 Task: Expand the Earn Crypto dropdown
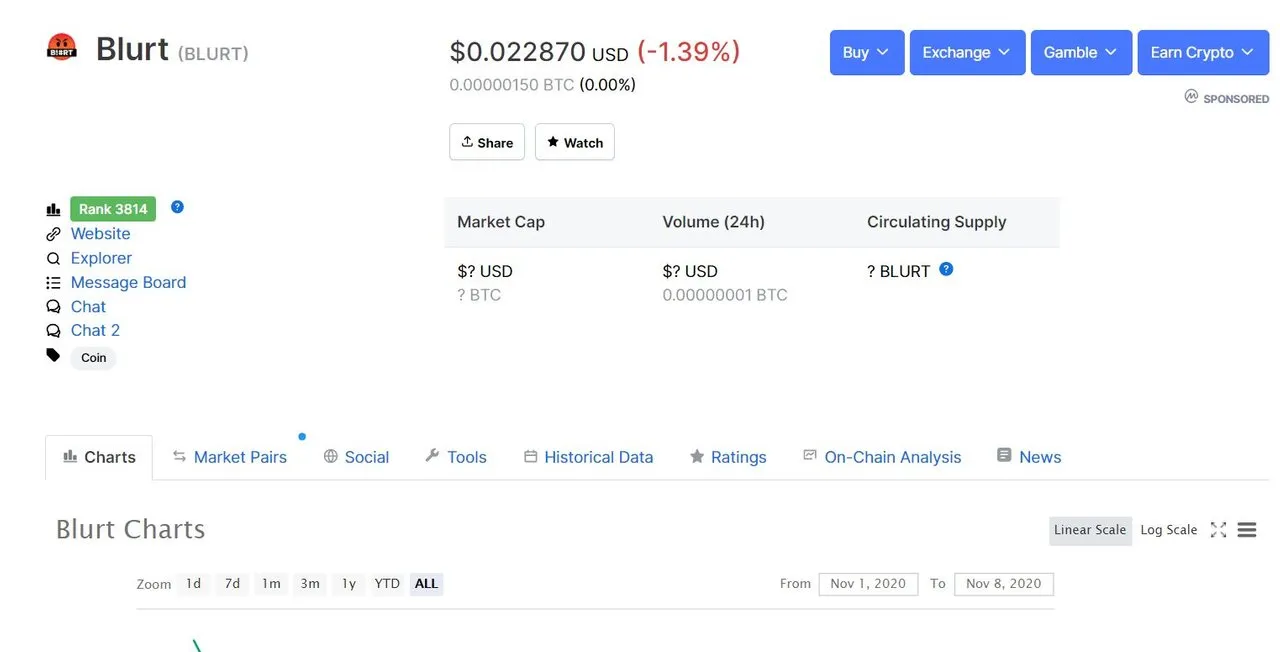[x=1204, y=52]
